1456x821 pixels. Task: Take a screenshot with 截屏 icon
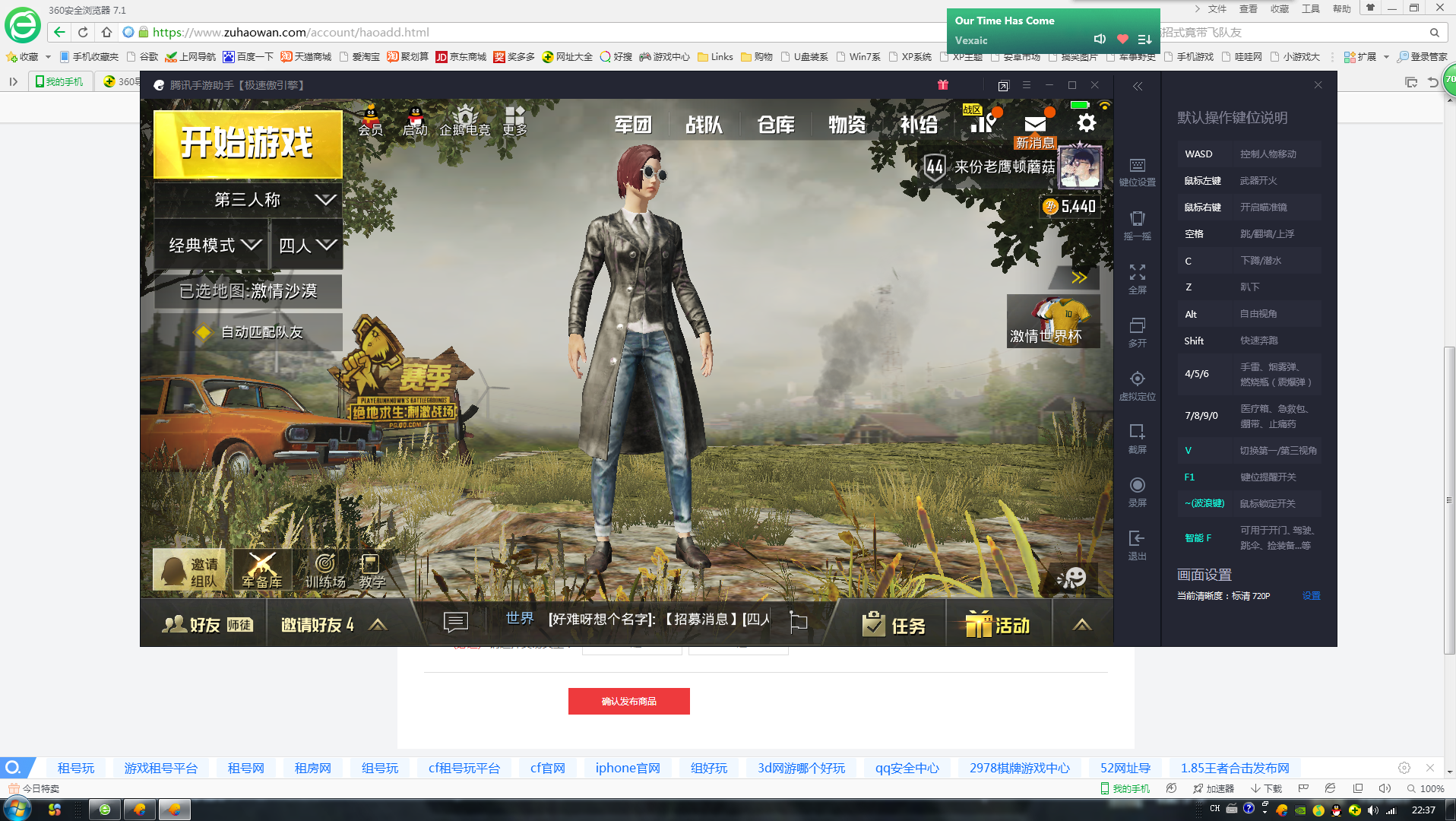tap(1137, 439)
